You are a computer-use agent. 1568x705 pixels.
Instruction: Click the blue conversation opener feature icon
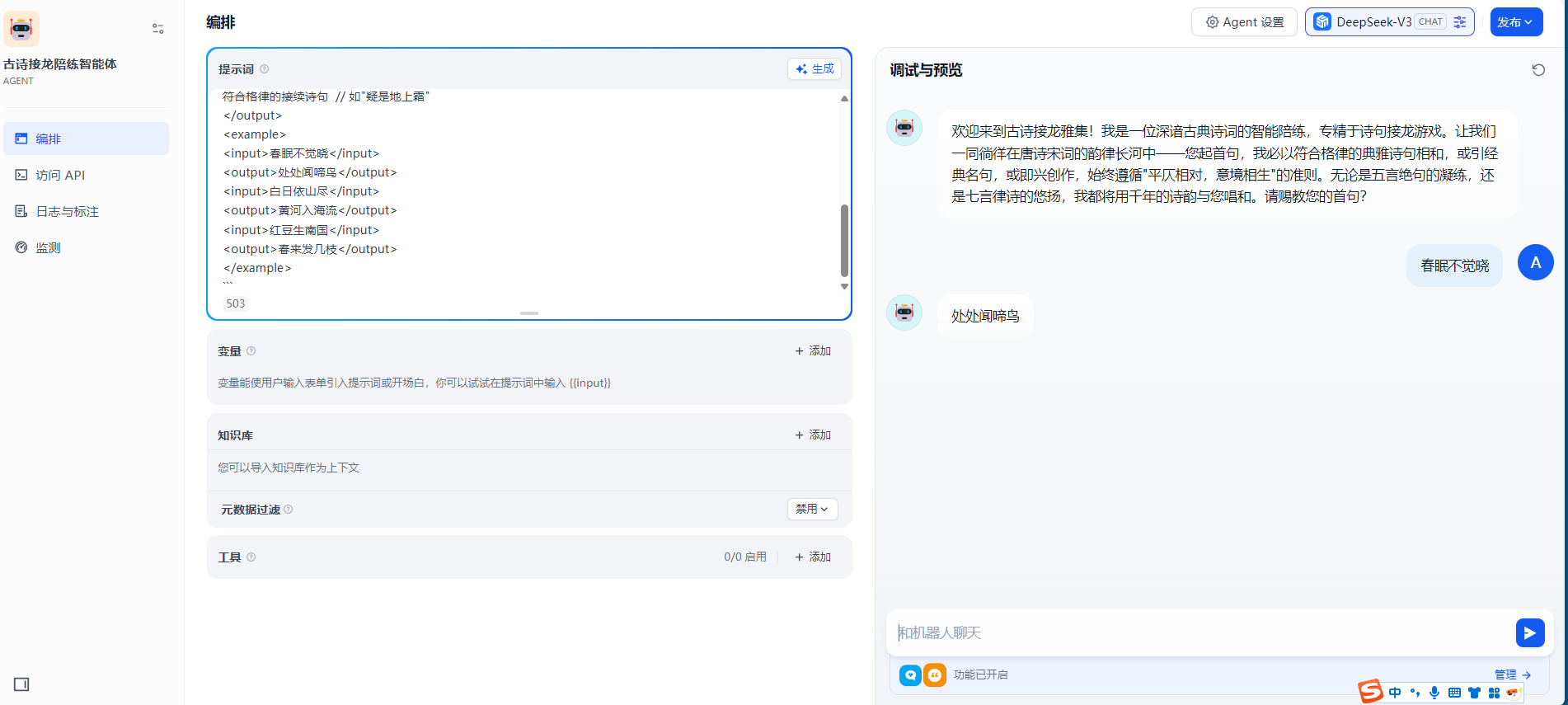point(910,675)
